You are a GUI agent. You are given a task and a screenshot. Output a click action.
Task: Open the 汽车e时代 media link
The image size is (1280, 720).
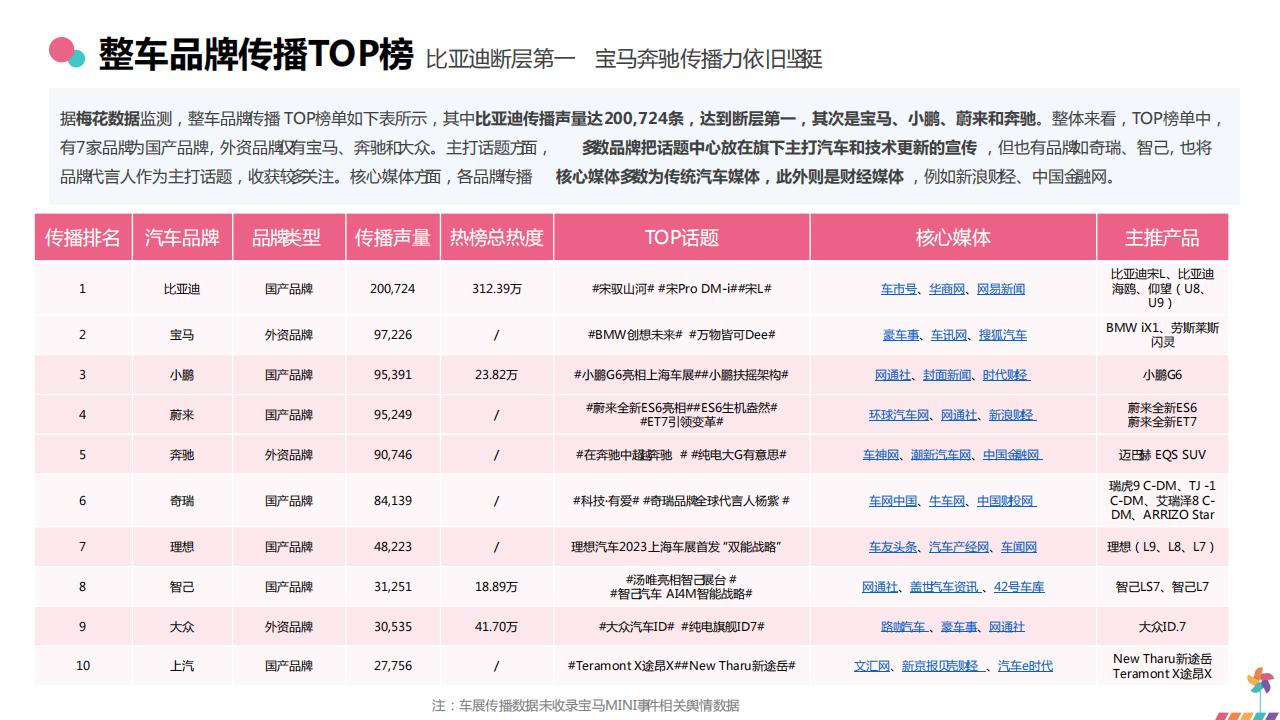(x=1025, y=666)
